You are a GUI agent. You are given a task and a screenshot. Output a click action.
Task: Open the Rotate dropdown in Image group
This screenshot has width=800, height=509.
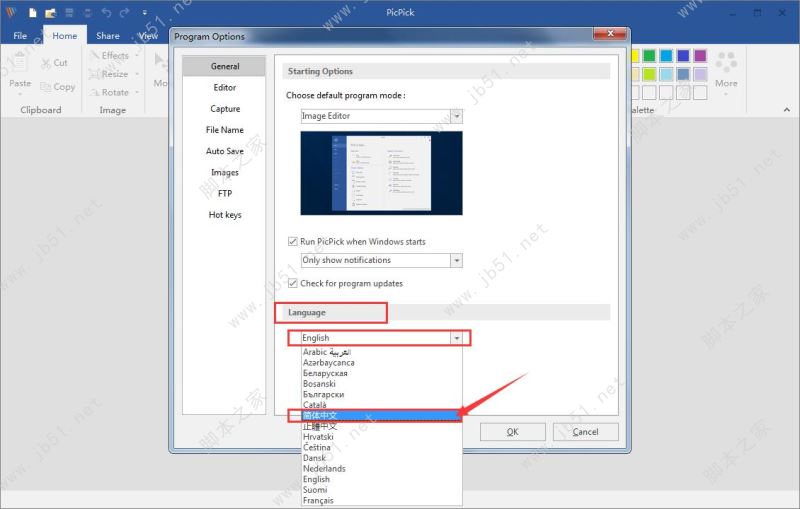114,92
